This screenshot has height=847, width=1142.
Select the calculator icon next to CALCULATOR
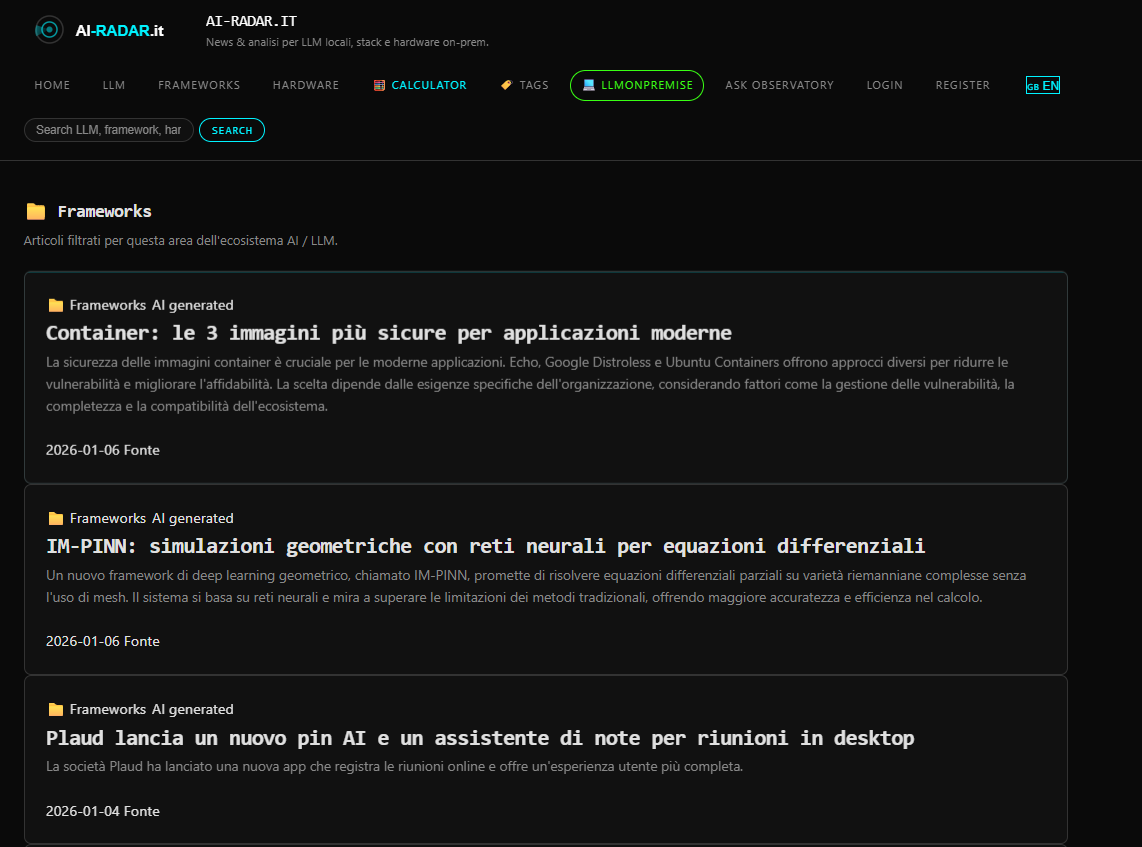pos(379,85)
